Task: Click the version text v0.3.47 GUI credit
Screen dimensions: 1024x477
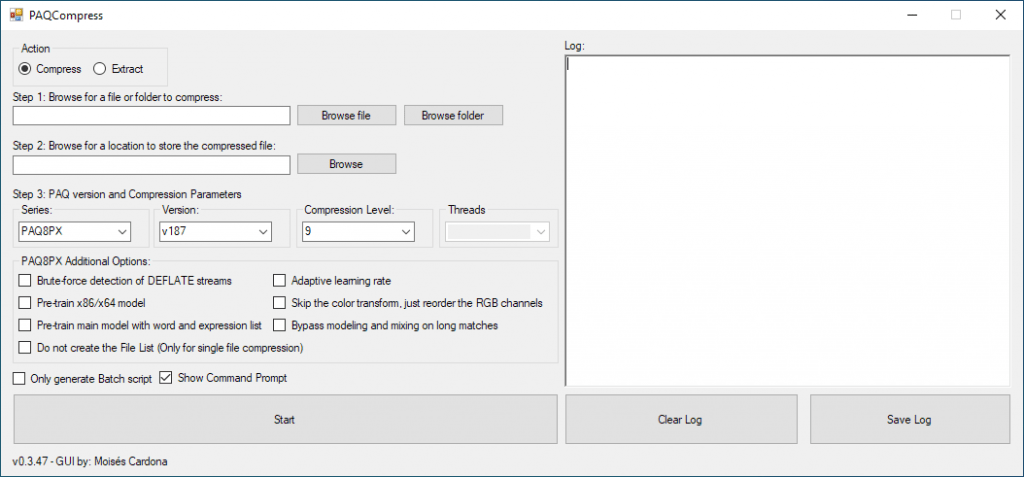Action: coord(90,461)
